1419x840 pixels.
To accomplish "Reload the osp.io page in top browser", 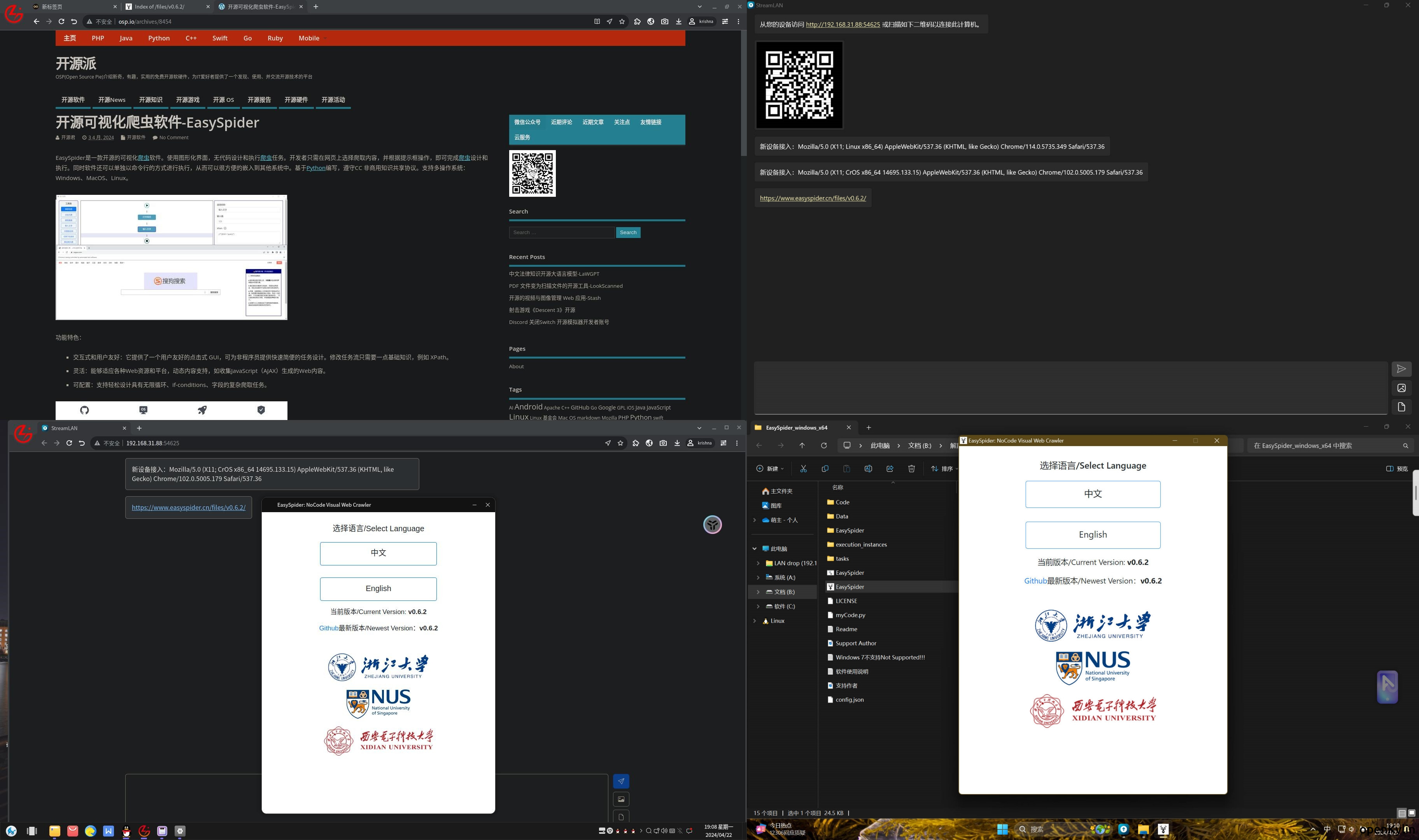I will click(x=61, y=21).
